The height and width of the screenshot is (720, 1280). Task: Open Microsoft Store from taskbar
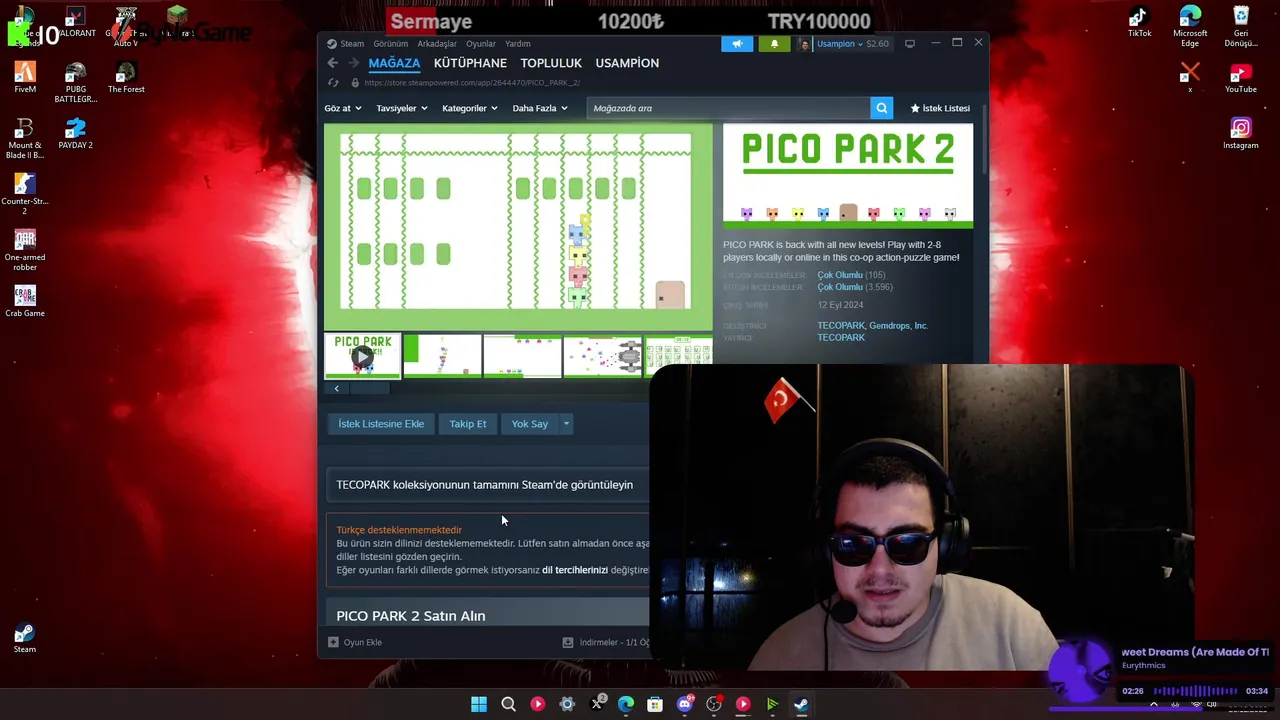click(x=655, y=704)
